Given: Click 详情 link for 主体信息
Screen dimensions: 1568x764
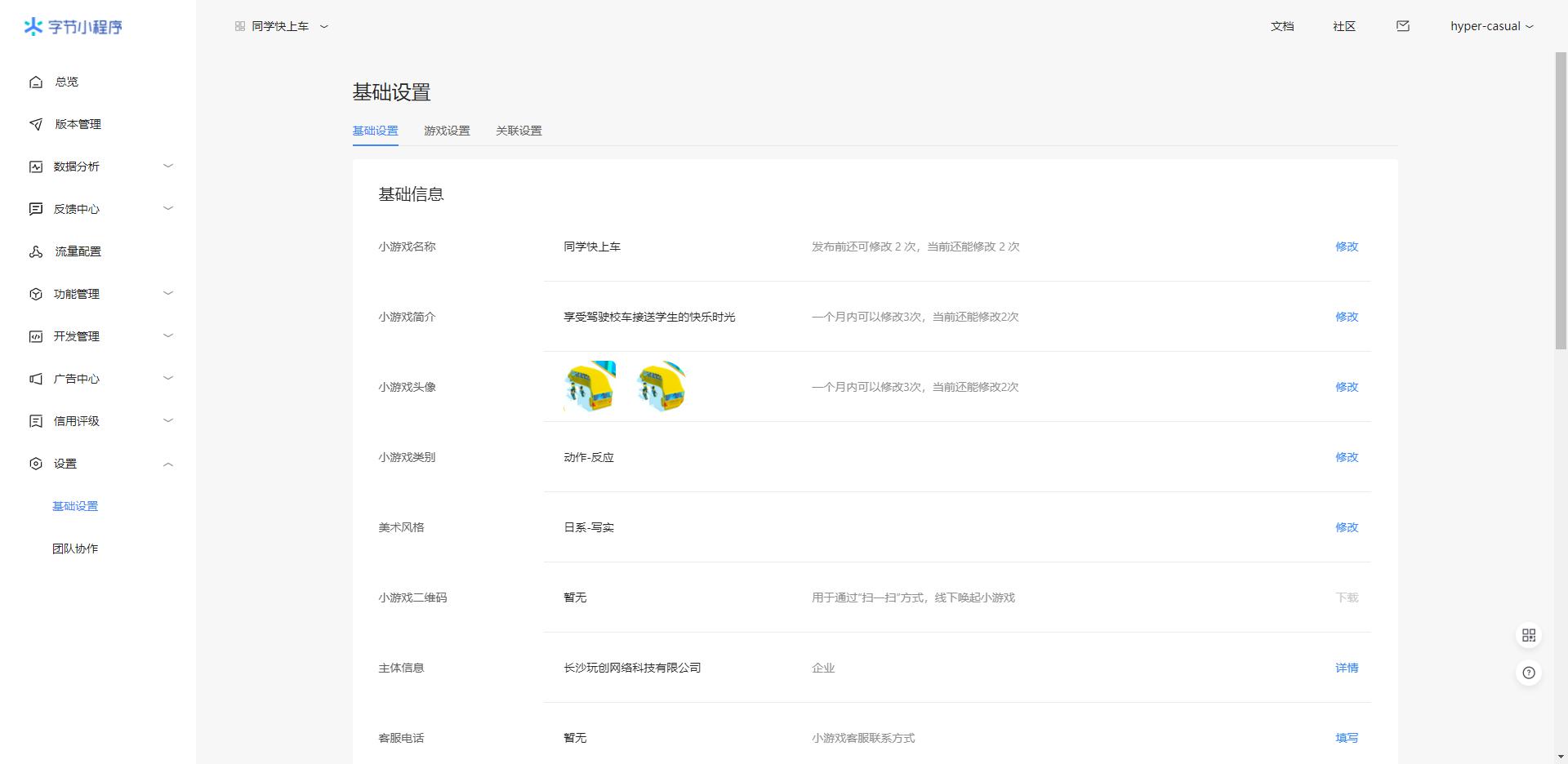Looking at the screenshot, I should click(1346, 668).
